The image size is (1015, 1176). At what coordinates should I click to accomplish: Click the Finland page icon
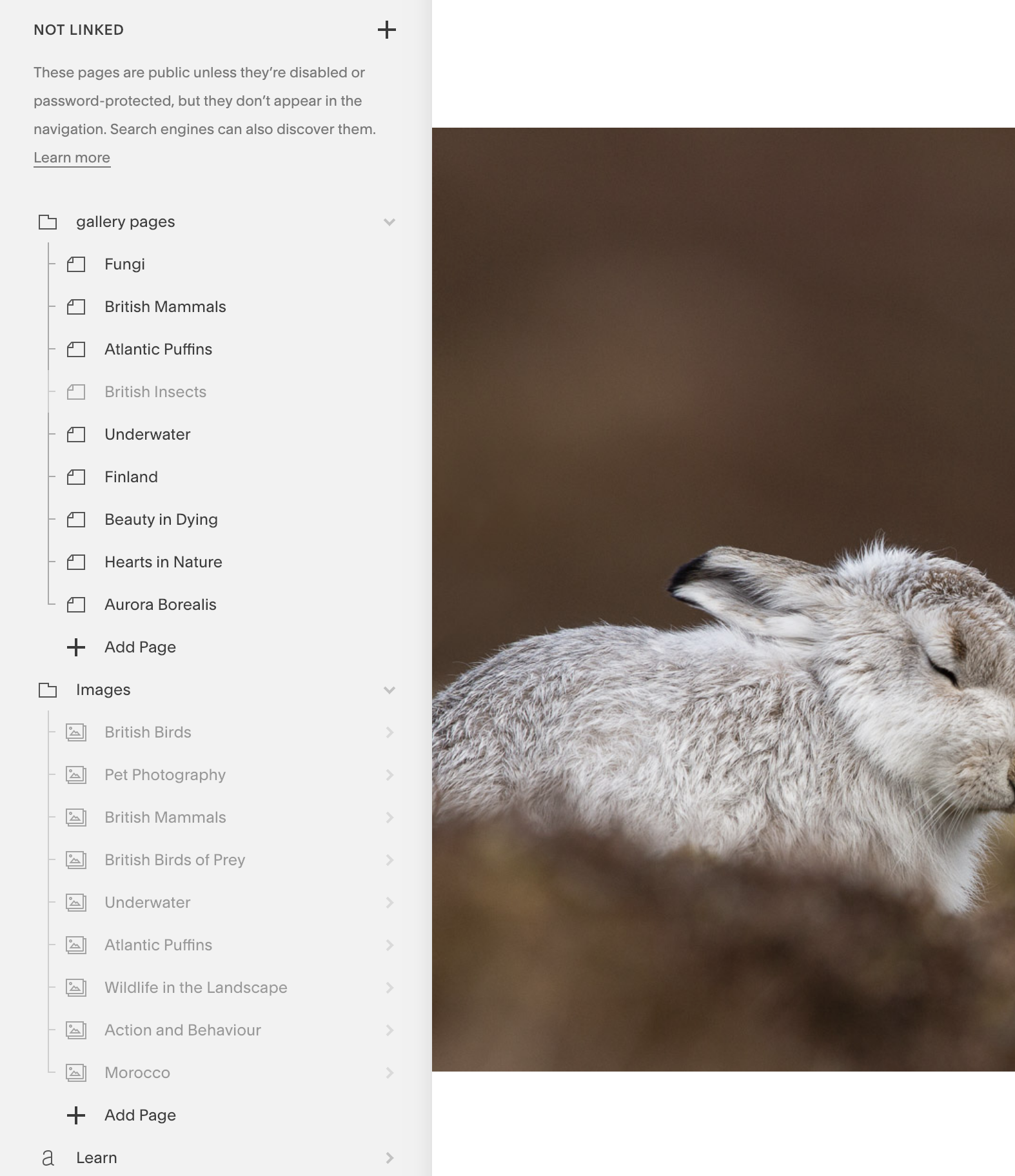76,477
